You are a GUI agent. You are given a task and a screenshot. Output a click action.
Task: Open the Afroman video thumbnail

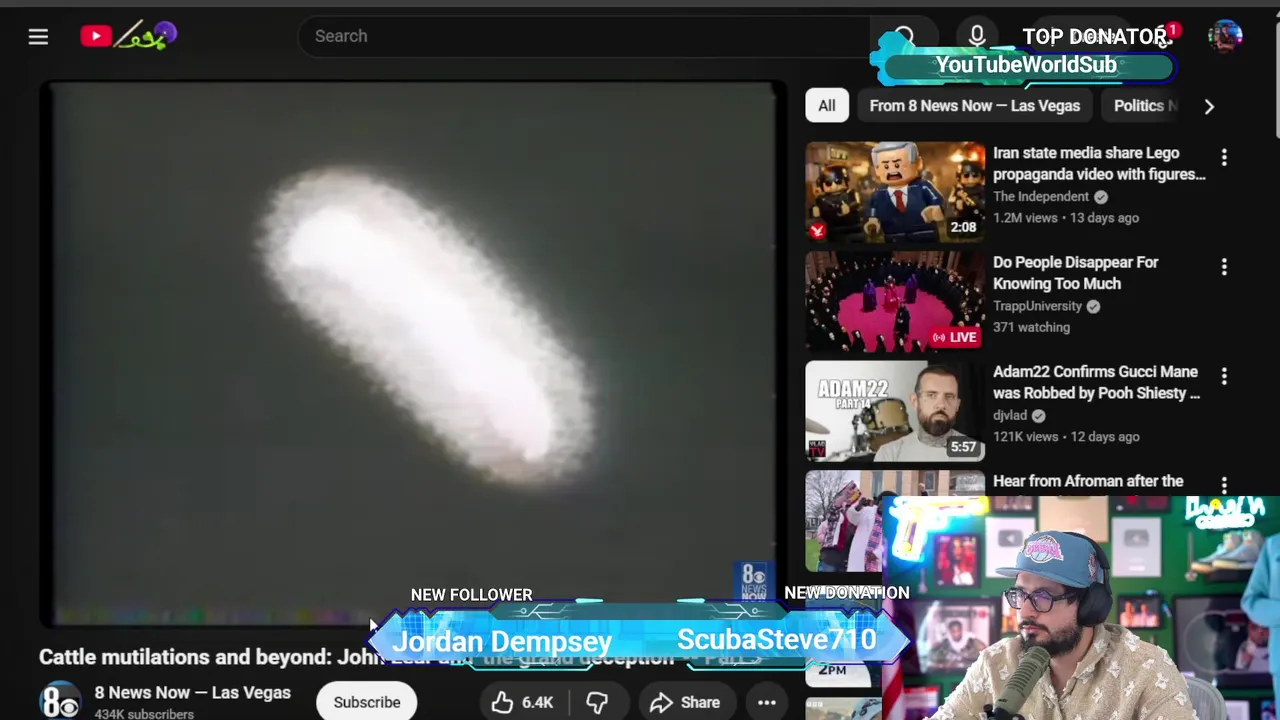click(x=846, y=521)
